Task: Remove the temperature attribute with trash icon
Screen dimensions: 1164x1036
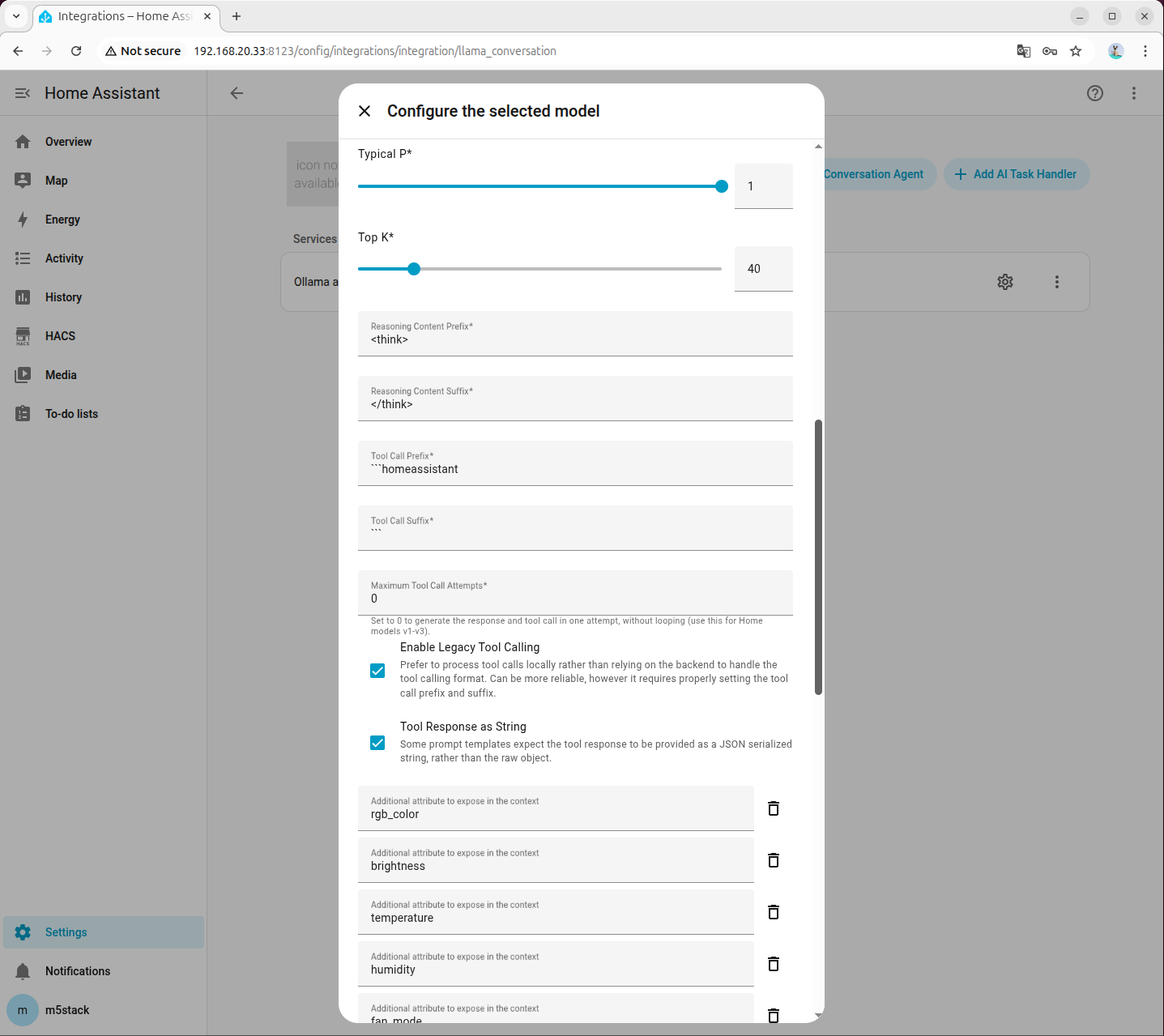Action: [x=774, y=912]
